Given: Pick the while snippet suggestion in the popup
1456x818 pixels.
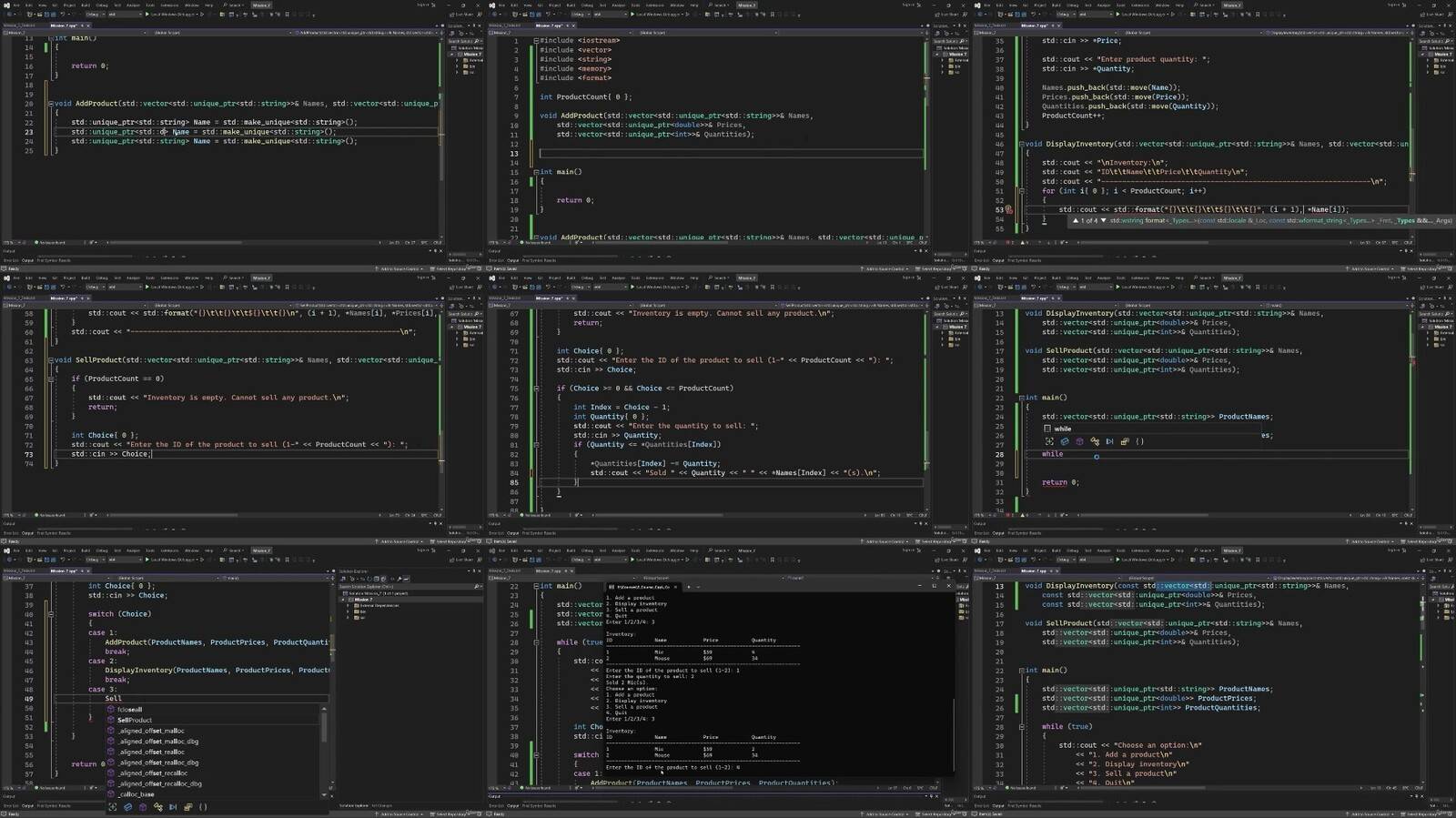Looking at the screenshot, I should click(1063, 429).
